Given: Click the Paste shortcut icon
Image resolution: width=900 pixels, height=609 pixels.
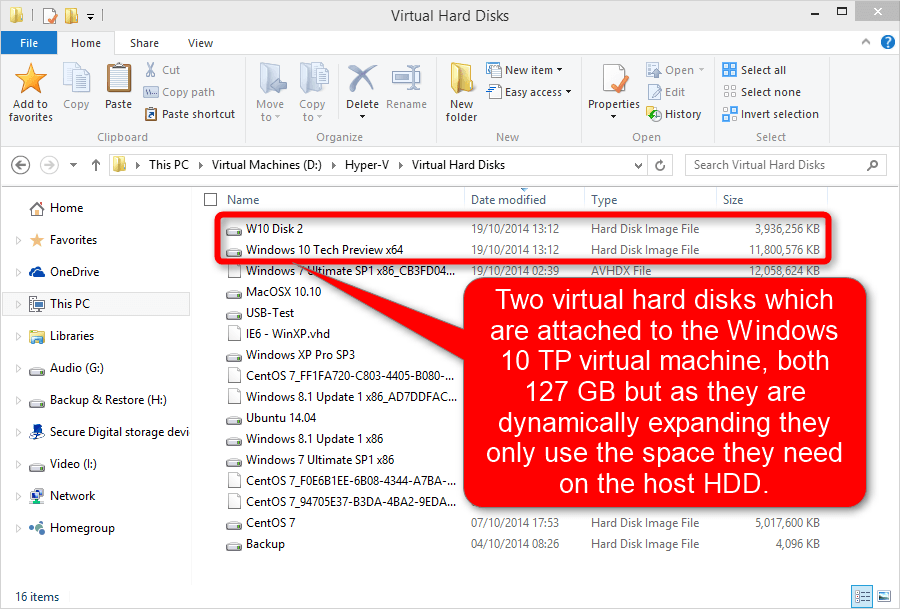Looking at the screenshot, I should (x=151, y=114).
